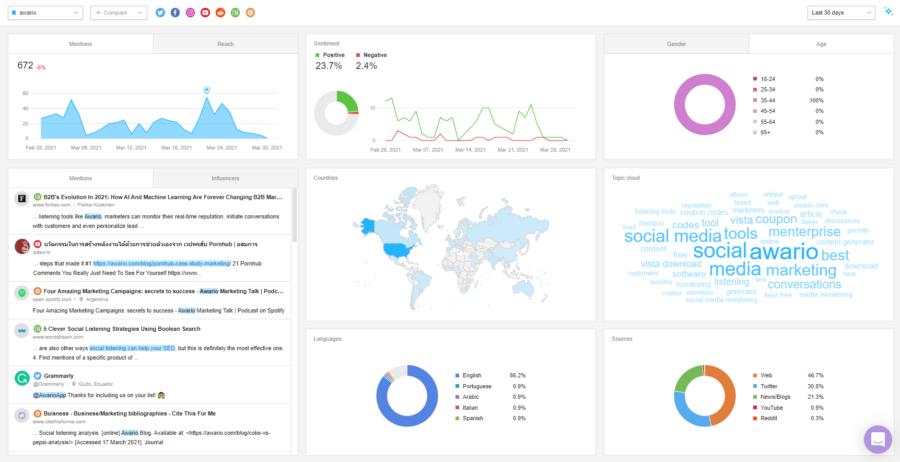Click "menterprise" in the topic cloud

click(x=804, y=232)
